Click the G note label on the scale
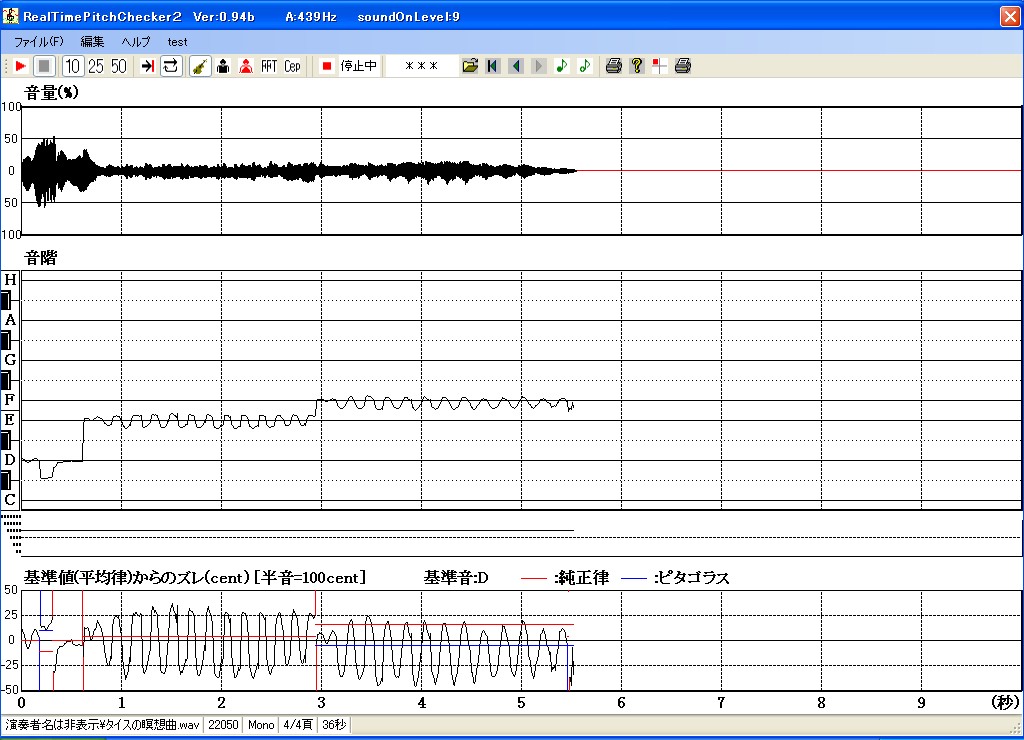 tap(10, 360)
